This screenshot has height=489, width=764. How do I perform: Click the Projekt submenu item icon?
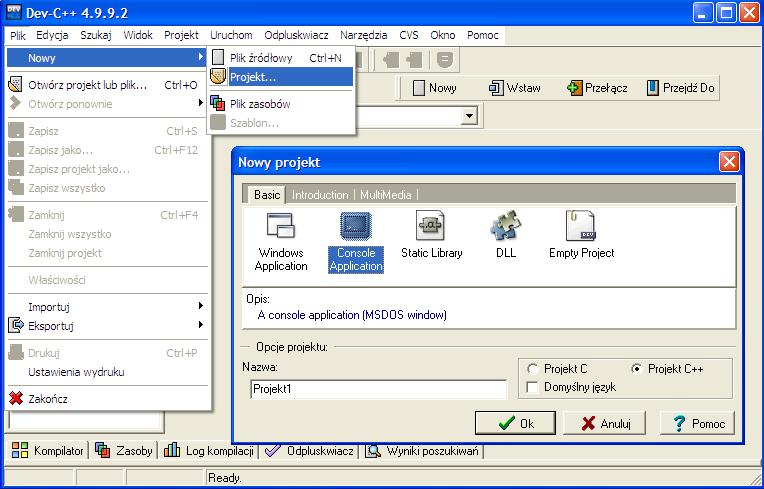[218, 76]
